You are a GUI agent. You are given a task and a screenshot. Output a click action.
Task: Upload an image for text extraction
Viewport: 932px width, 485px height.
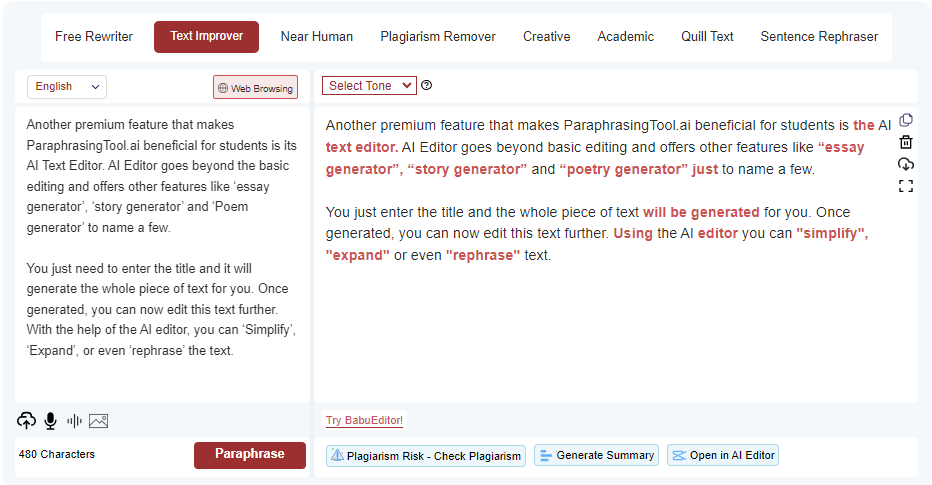pyautogui.click(x=99, y=421)
